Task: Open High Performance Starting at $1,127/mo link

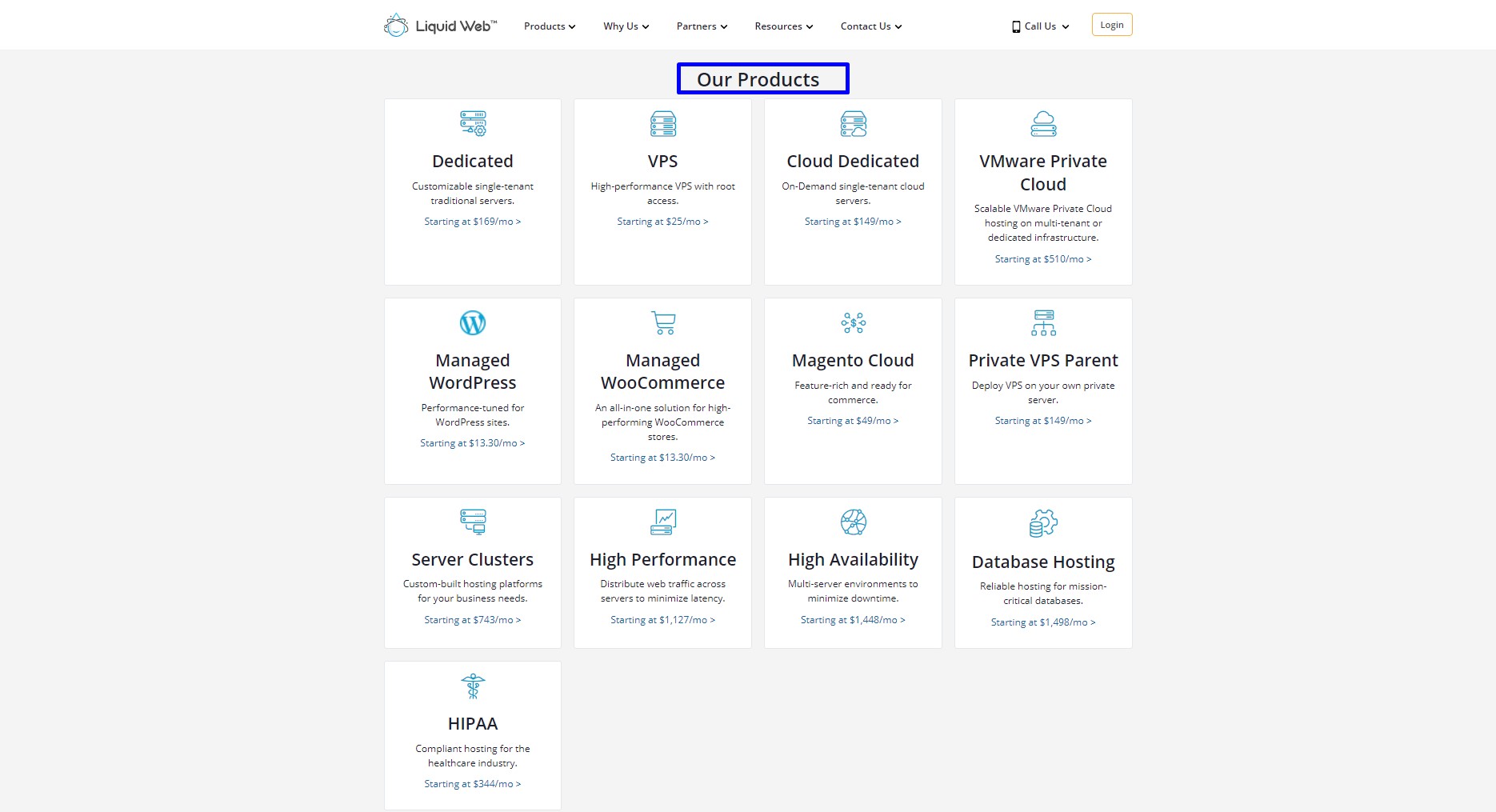Action: coord(662,620)
